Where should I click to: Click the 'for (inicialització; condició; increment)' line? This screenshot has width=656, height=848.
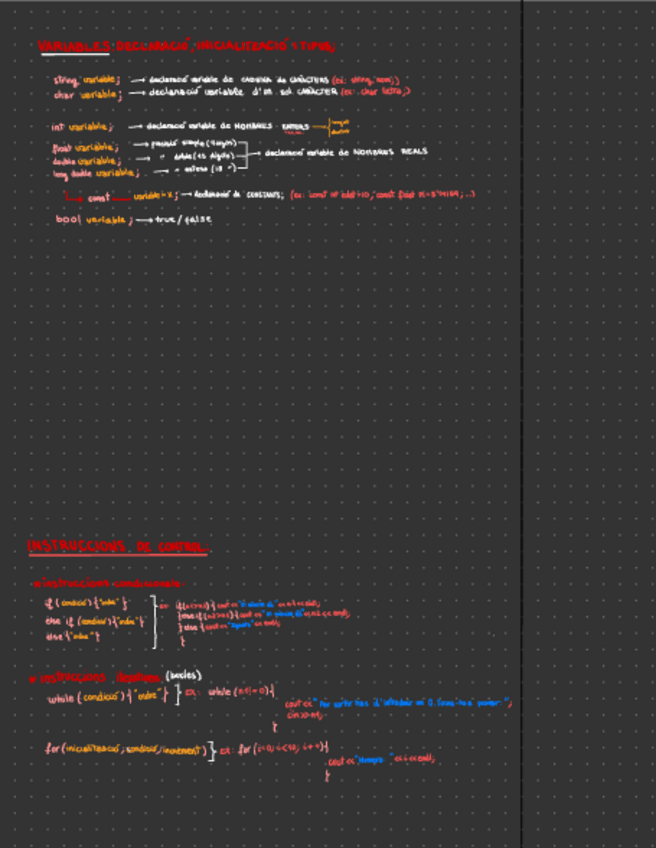[x=125, y=748]
